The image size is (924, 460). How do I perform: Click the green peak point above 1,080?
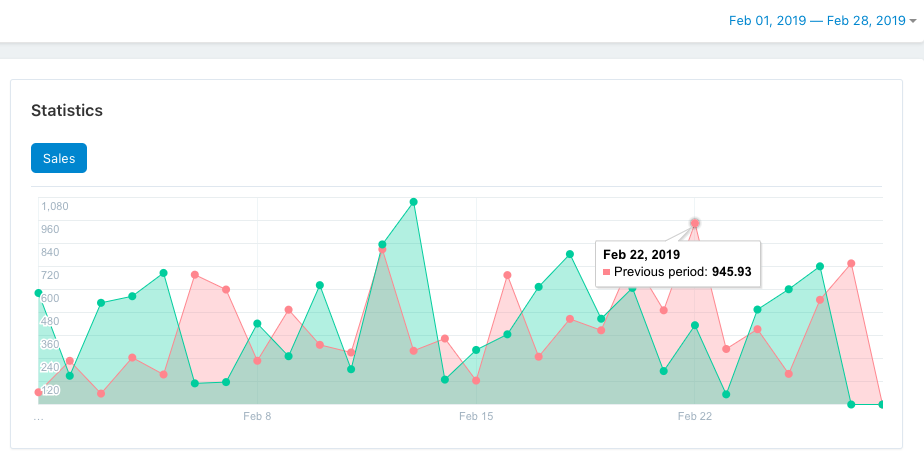(x=414, y=202)
